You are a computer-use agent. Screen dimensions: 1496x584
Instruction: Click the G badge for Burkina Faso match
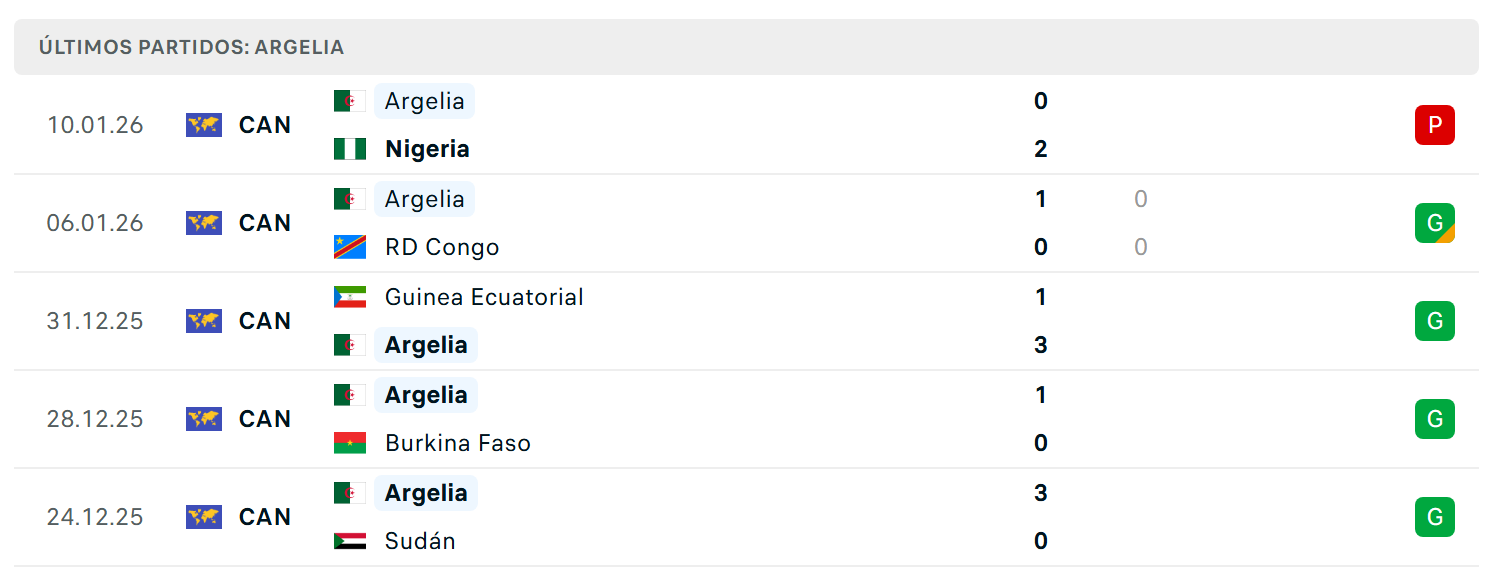point(1434,419)
